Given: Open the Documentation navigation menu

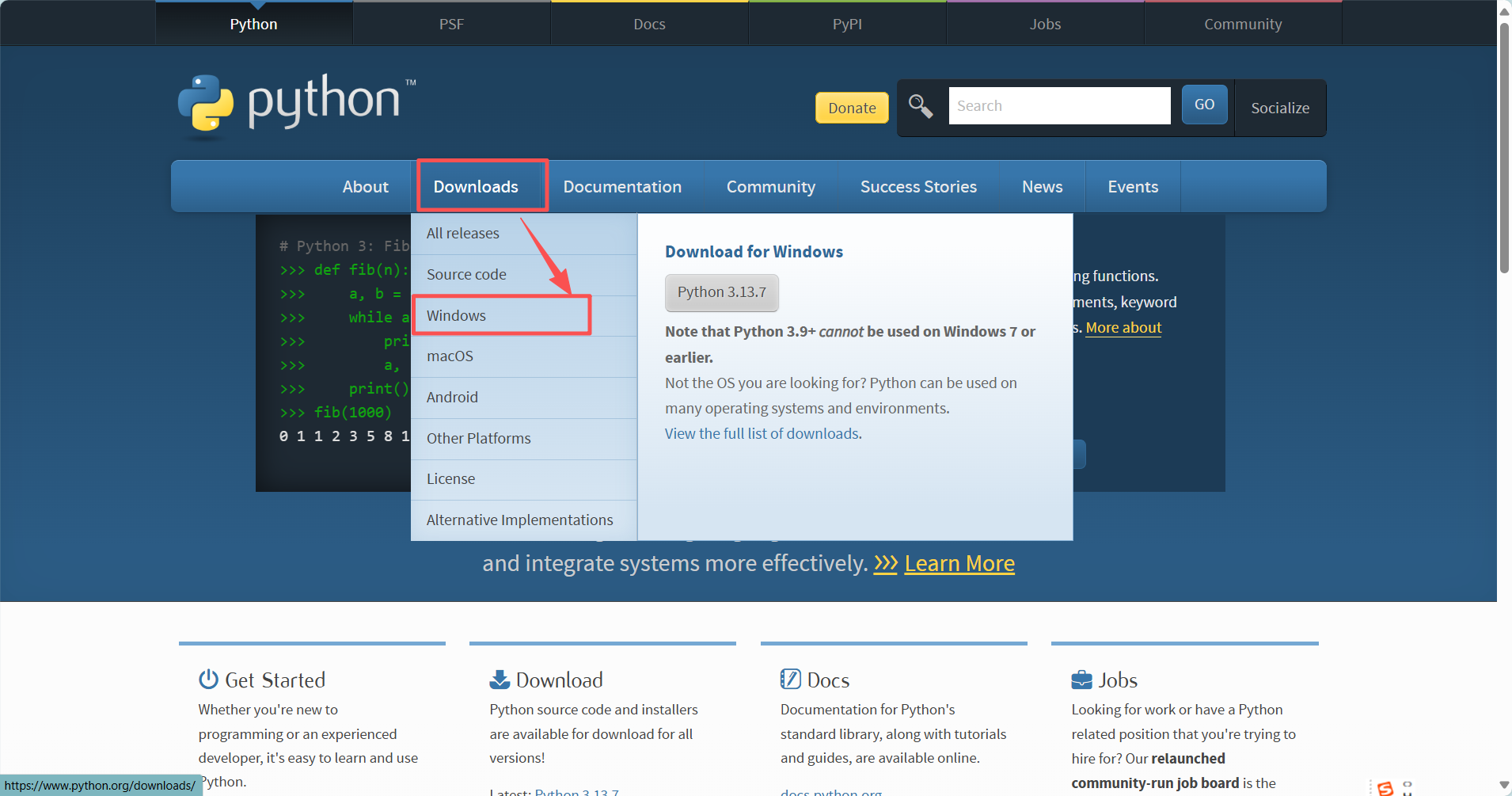Looking at the screenshot, I should (x=622, y=186).
